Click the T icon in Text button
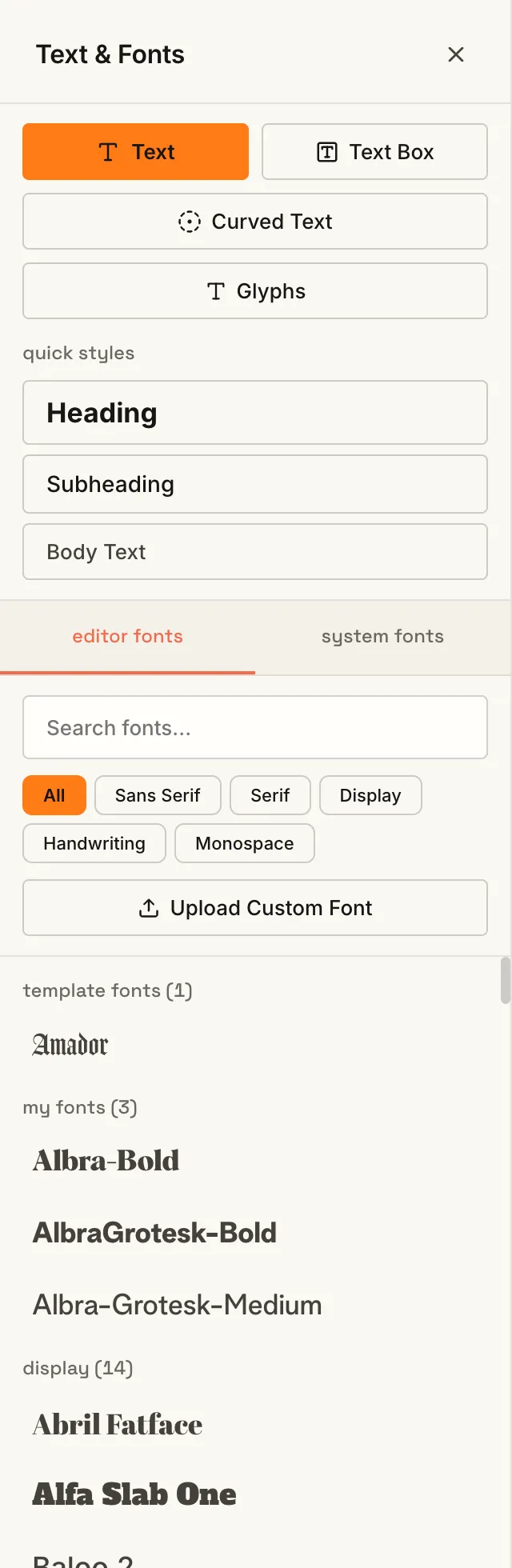 pos(108,152)
